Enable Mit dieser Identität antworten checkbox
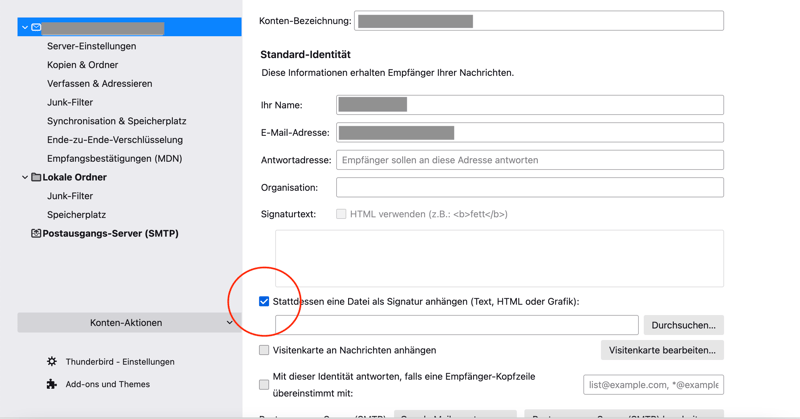800x419 pixels. (264, 385)
